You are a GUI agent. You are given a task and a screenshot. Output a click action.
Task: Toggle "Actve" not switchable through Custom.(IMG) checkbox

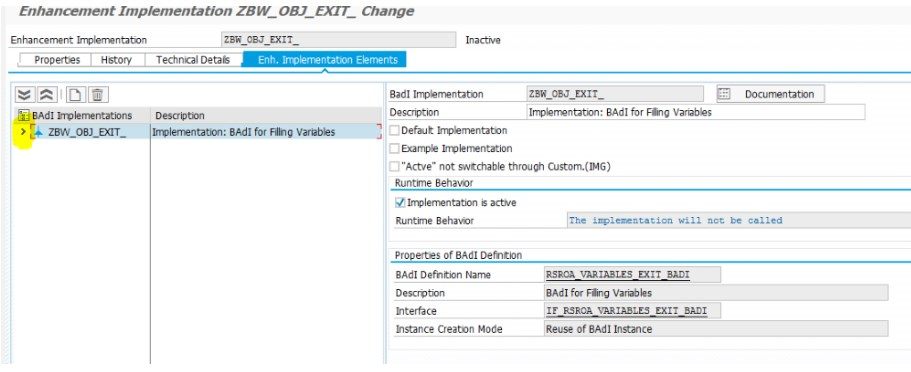tap(394, 166)
